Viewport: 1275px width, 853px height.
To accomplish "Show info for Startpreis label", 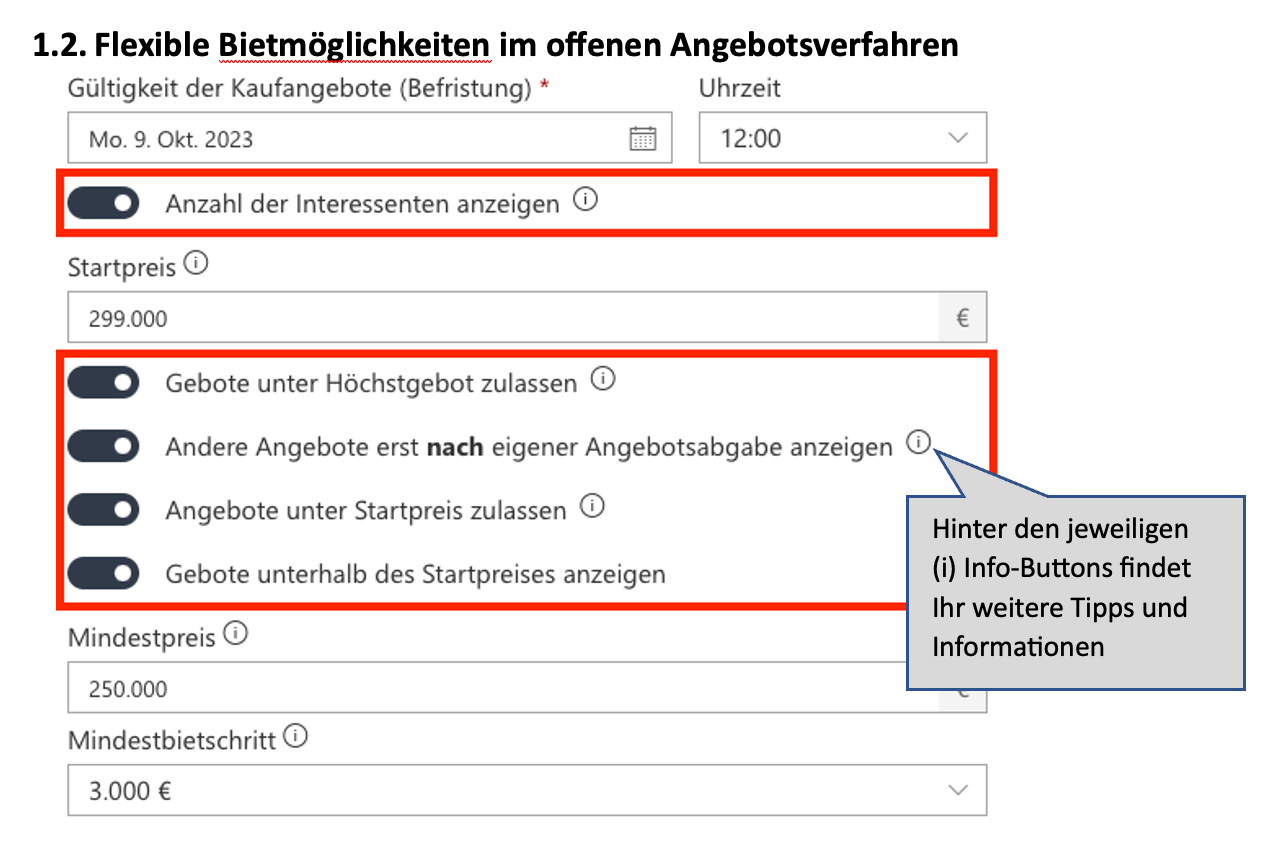I will coord(197,265).
